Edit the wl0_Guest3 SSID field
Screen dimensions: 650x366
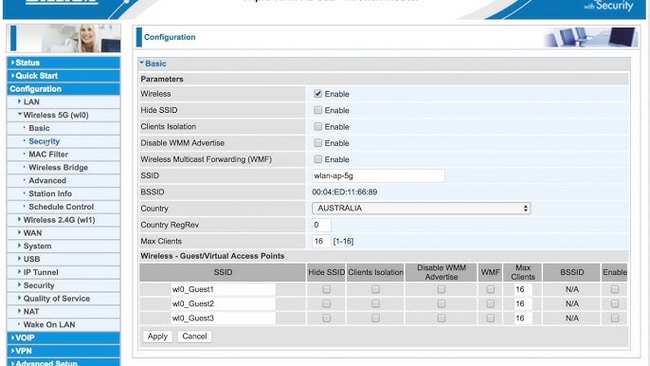[x=223, y=318]
